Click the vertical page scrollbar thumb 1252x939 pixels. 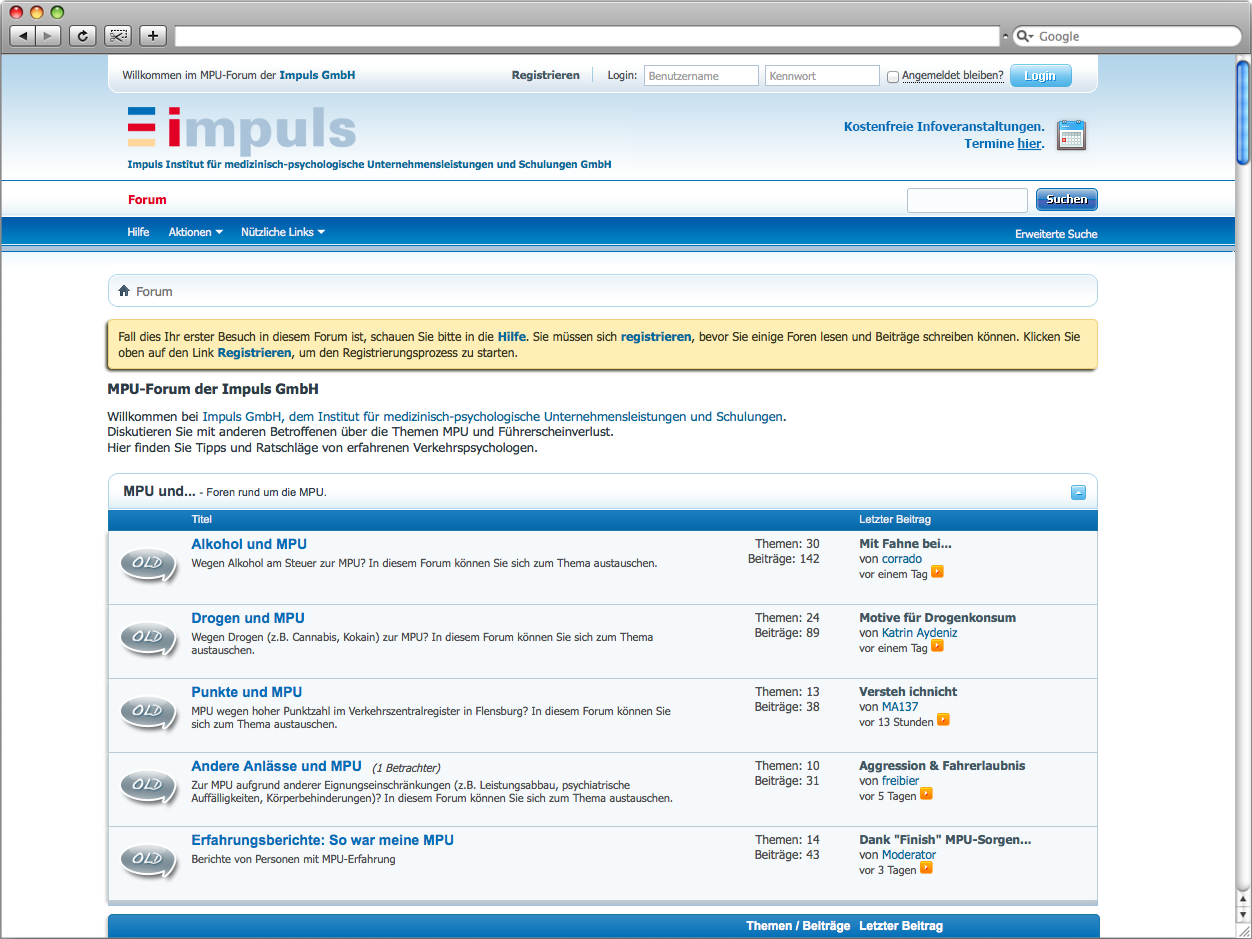point(1242,111)
